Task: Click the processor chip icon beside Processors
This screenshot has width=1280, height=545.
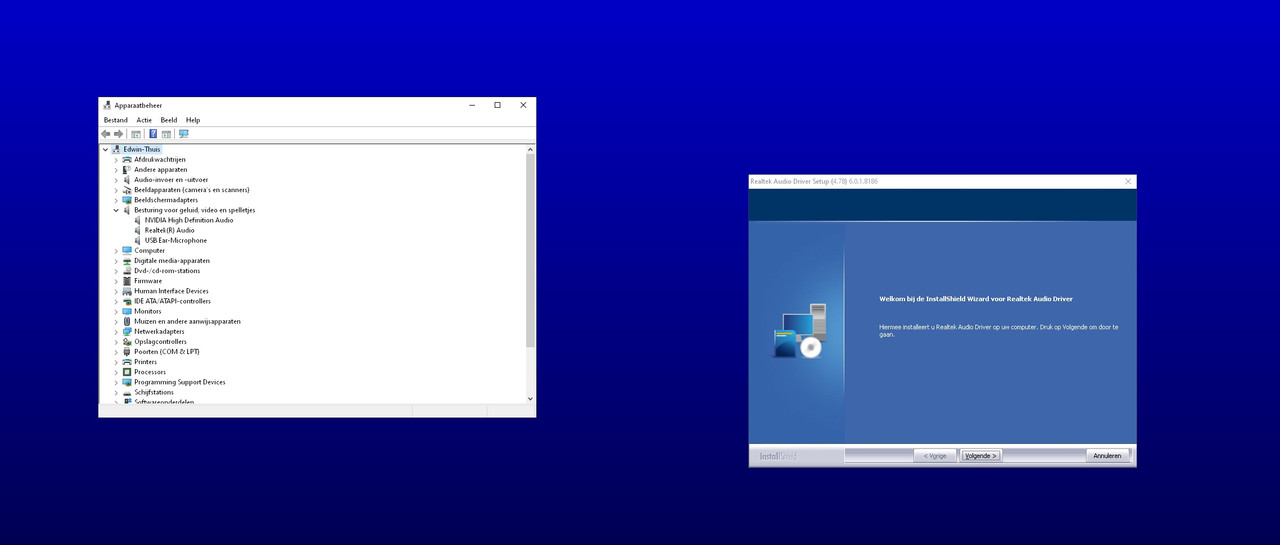Action: (127, 372)
